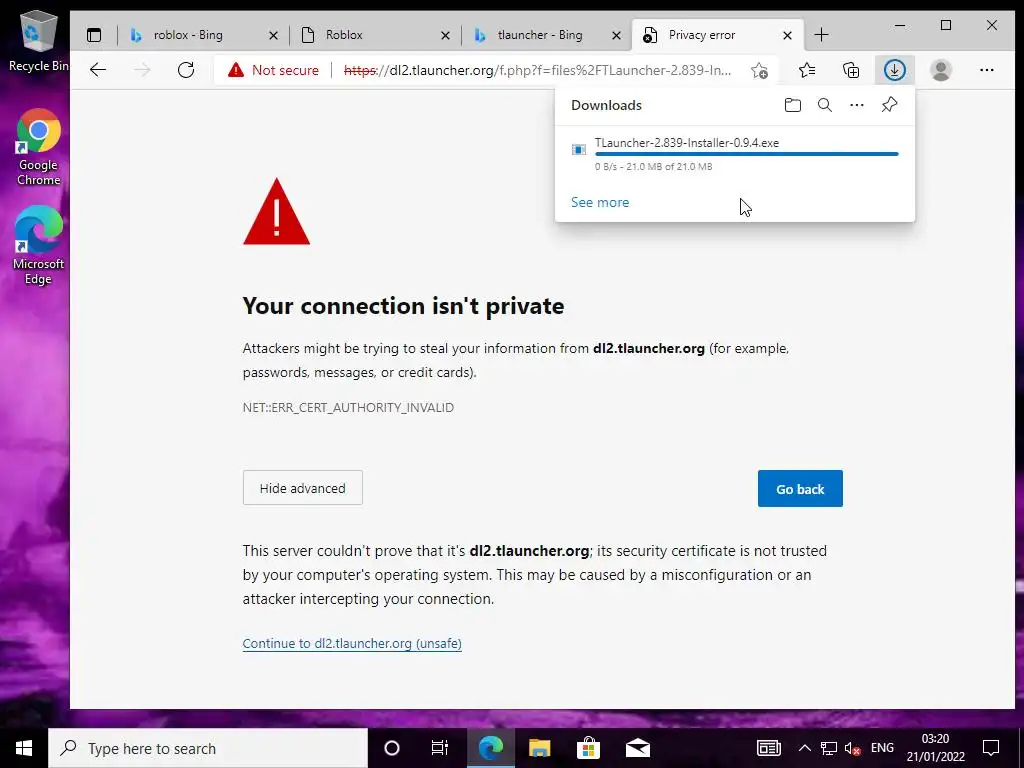Click the Type here to search box
The height and width of the screenshot is (768, 1024).
[x=208, y=748]
